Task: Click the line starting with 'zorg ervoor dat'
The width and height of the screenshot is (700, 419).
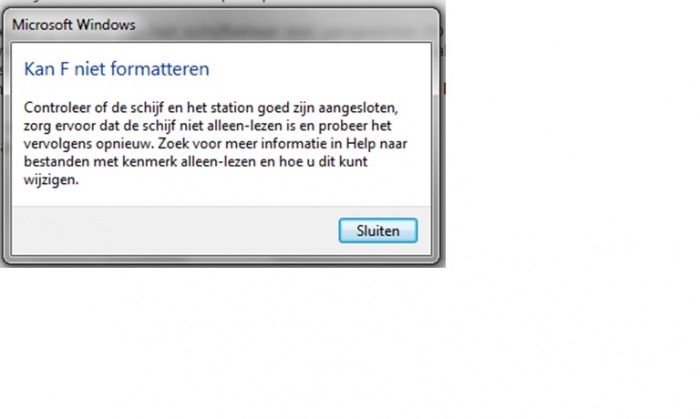Action: (x=208, y=126)
